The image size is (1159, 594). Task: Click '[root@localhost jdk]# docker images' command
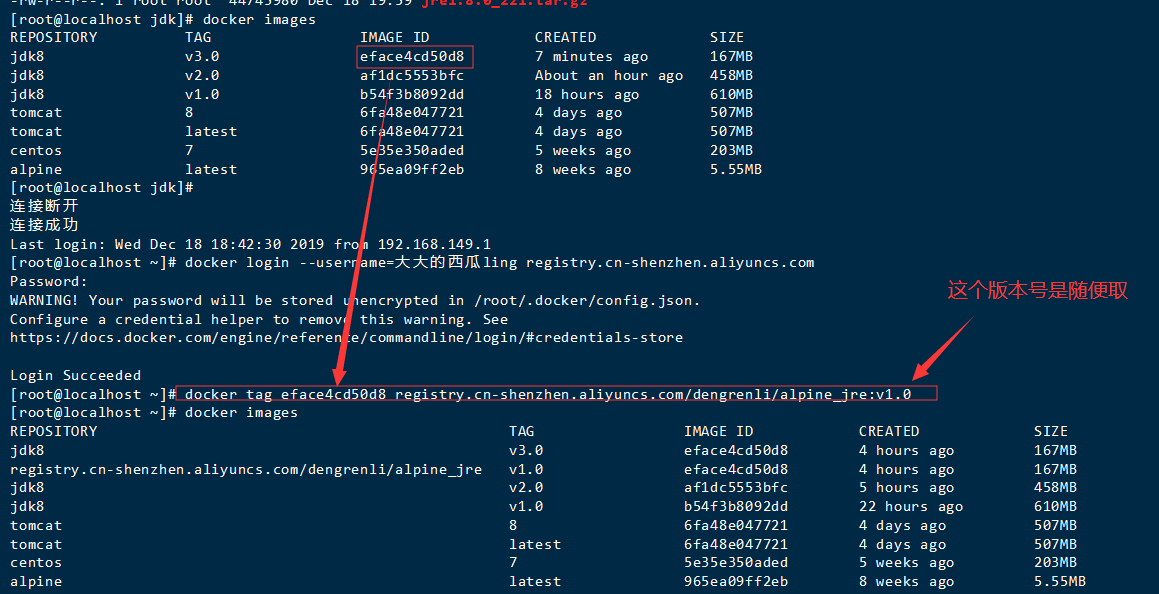tap(163, 20)
